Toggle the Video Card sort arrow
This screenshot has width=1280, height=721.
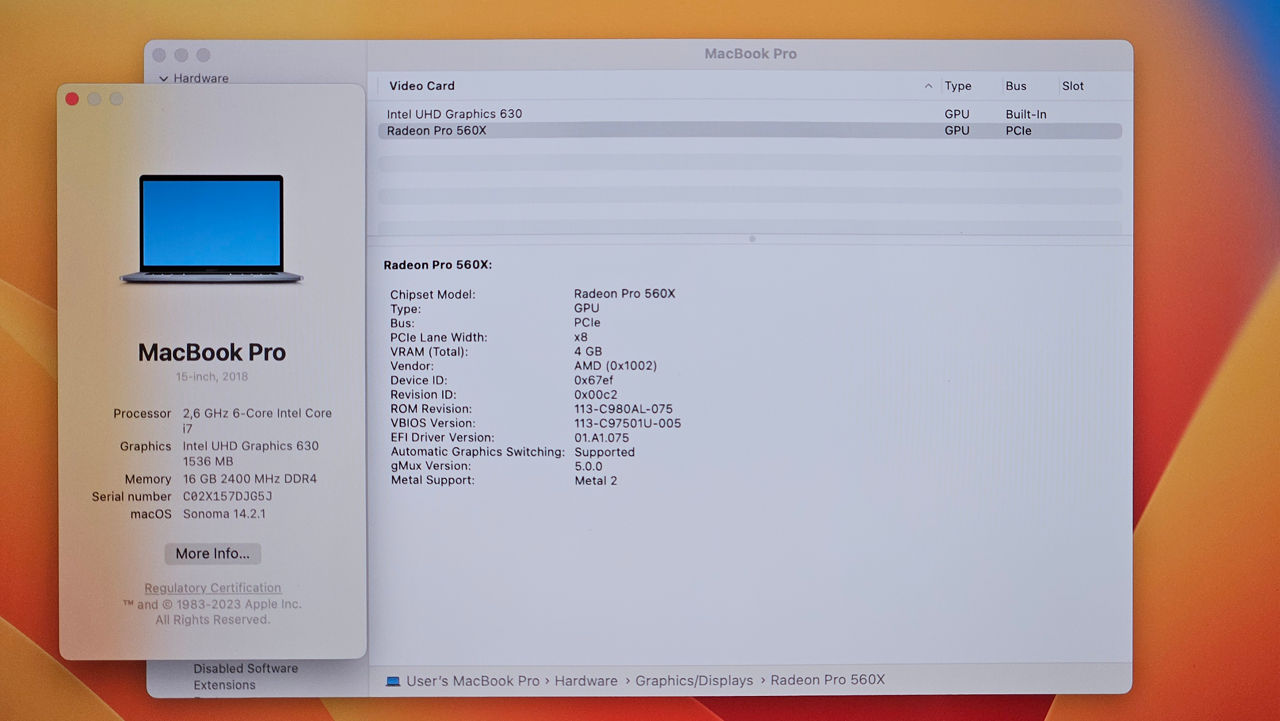pos(929,86)
